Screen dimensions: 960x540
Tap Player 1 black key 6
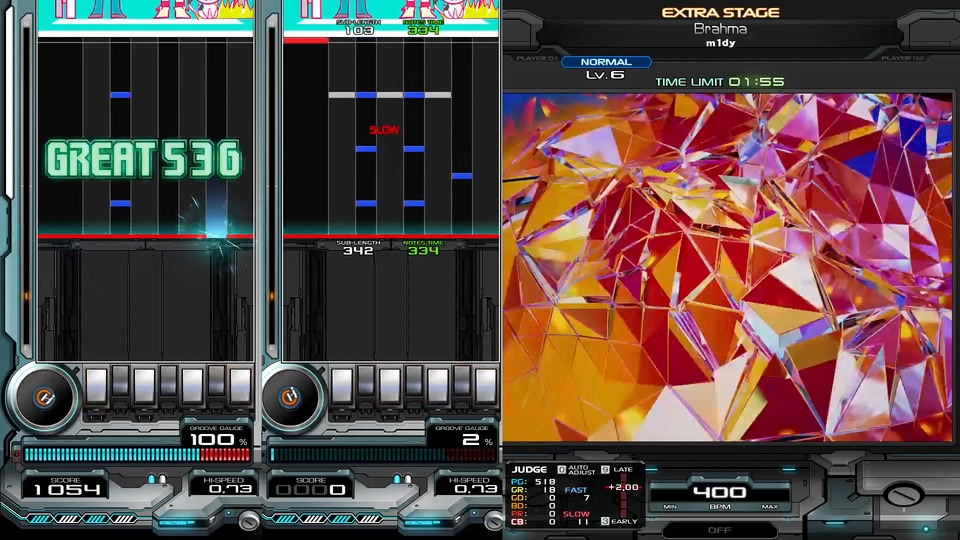pos(216,381)
